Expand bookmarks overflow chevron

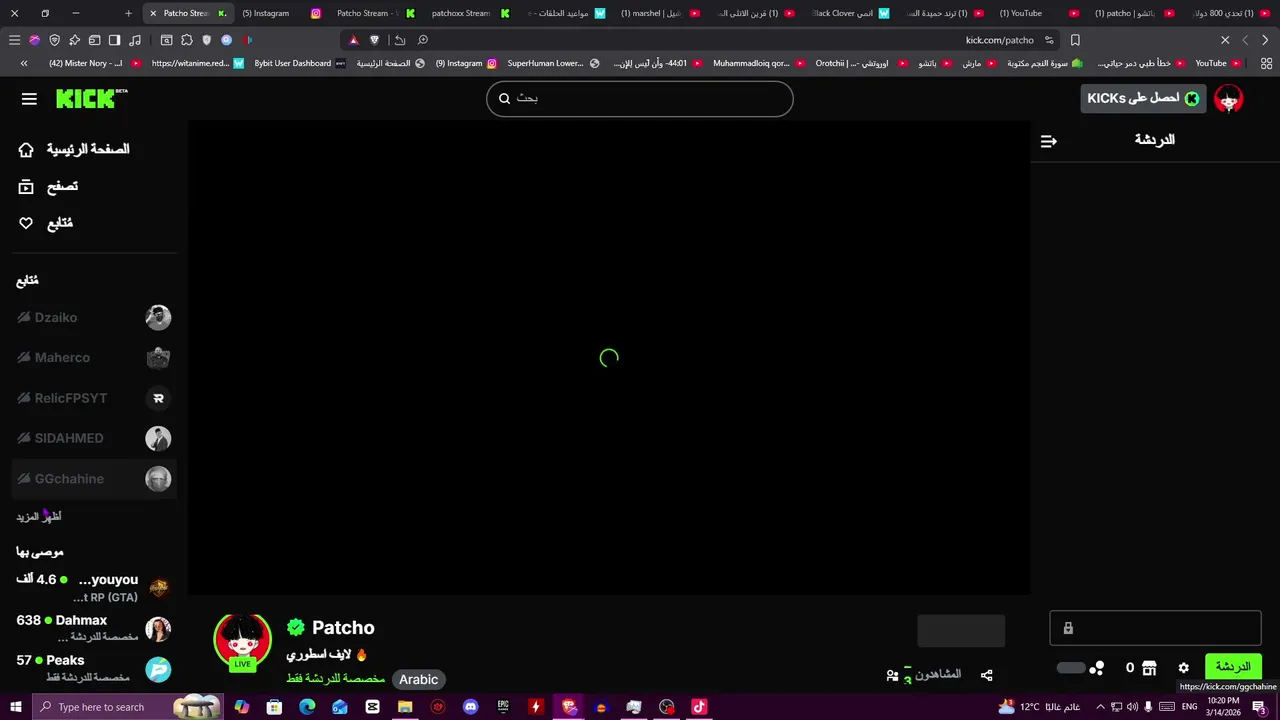click(24, 63)
